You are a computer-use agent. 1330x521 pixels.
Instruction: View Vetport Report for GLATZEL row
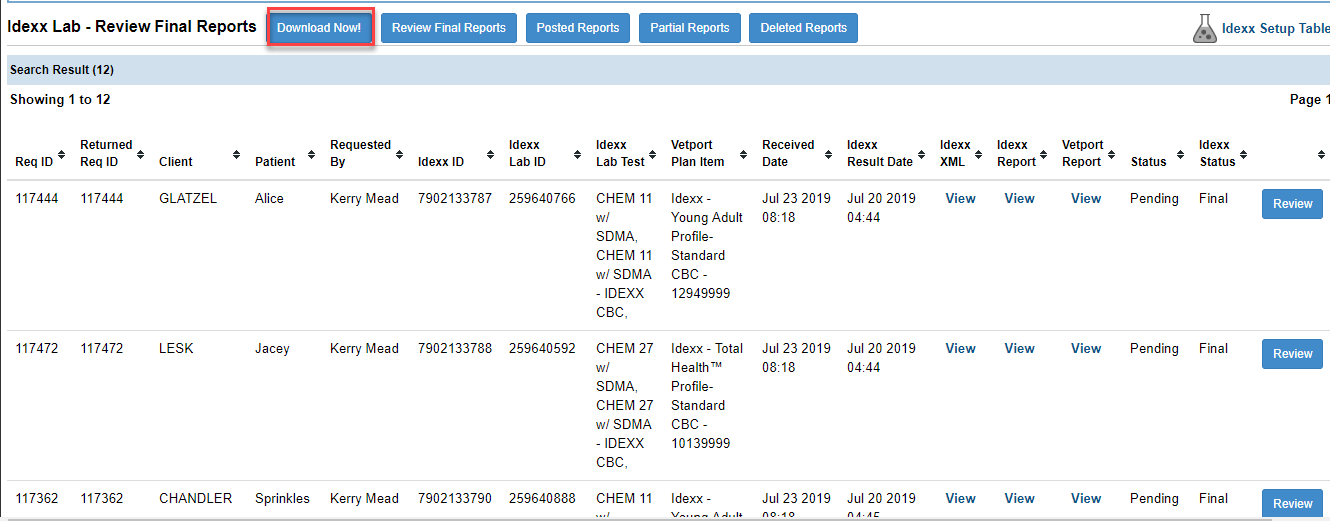click(x=1086, y=199)
